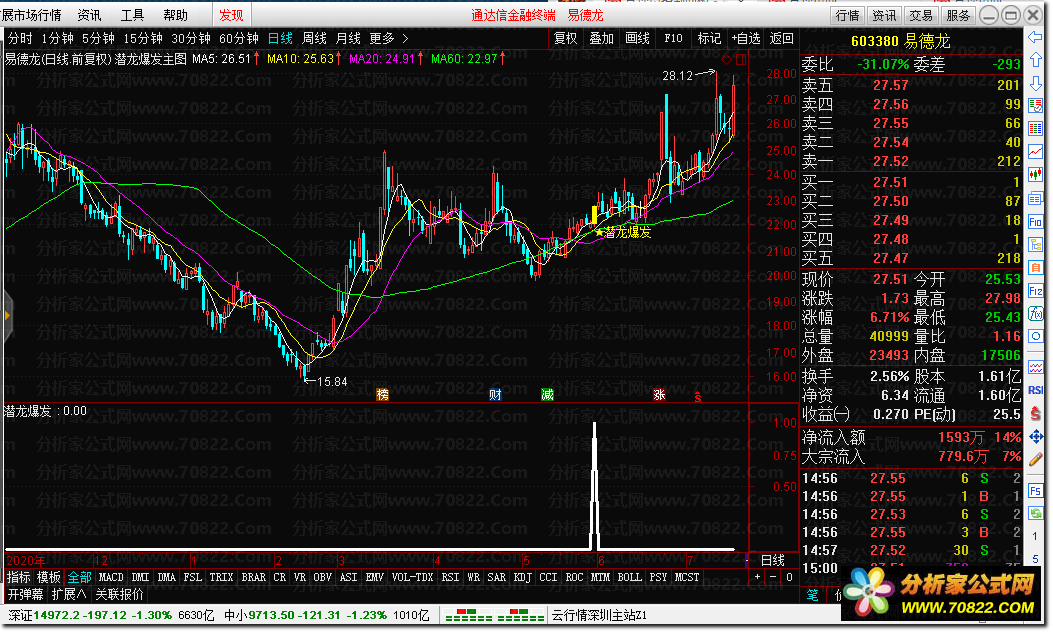Open the 复权 adjustment menu

pos(565,38)
